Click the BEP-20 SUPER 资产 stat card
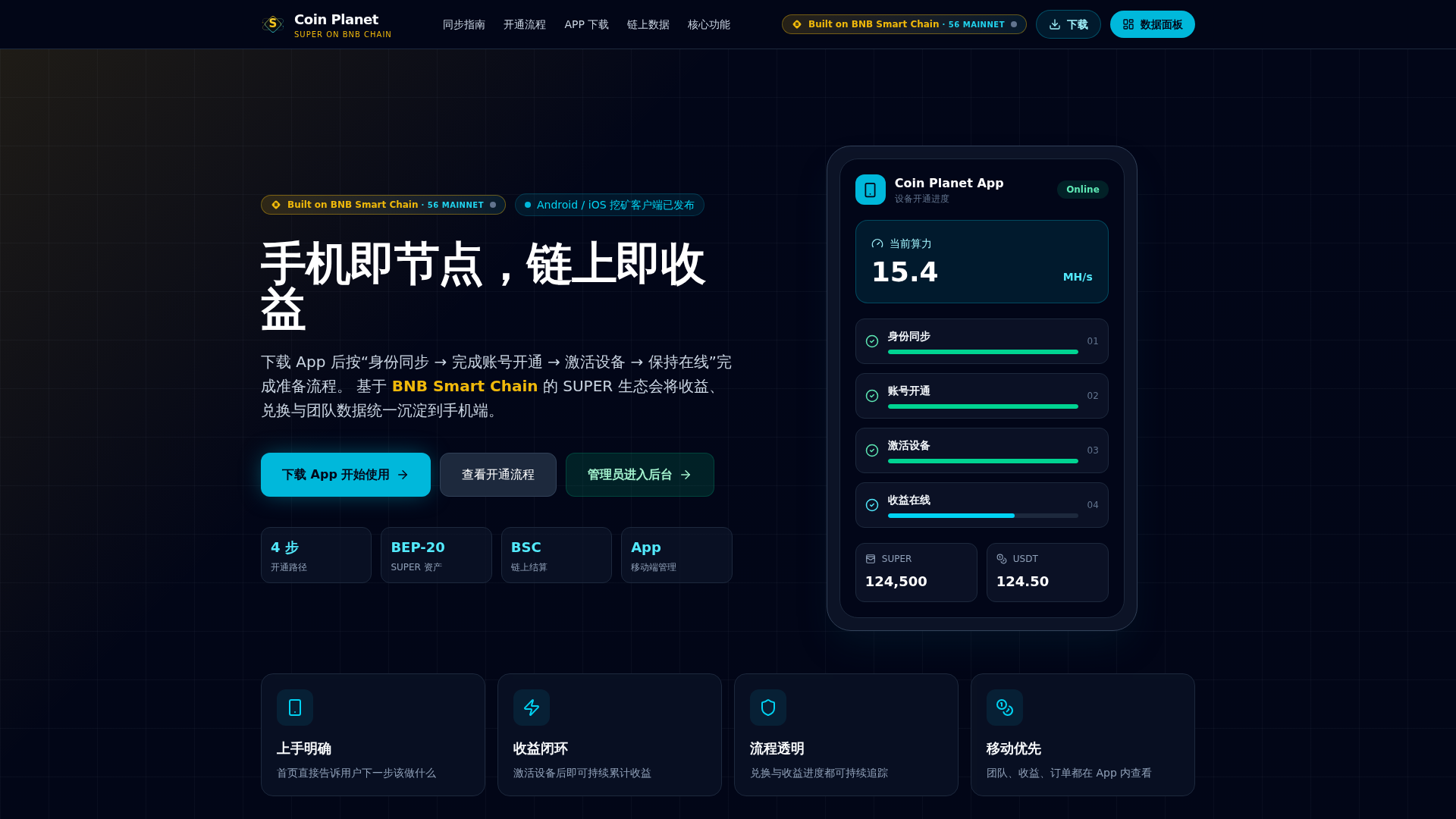Viewport: 1456px width, 819px height. coord(436,555)
